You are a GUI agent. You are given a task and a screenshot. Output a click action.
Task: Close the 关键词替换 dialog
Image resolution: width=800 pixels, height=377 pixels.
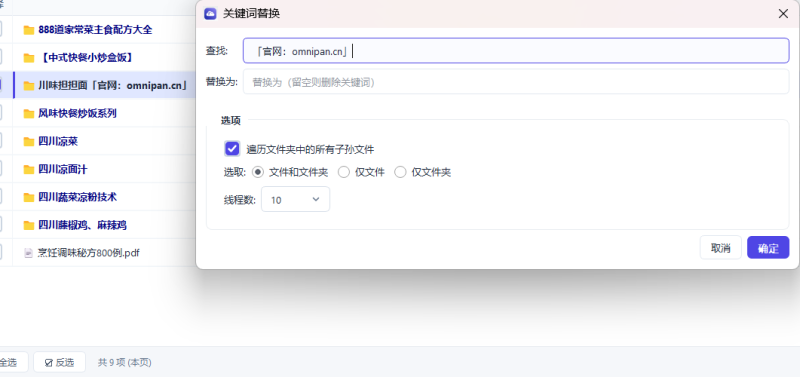click(783, 14)
